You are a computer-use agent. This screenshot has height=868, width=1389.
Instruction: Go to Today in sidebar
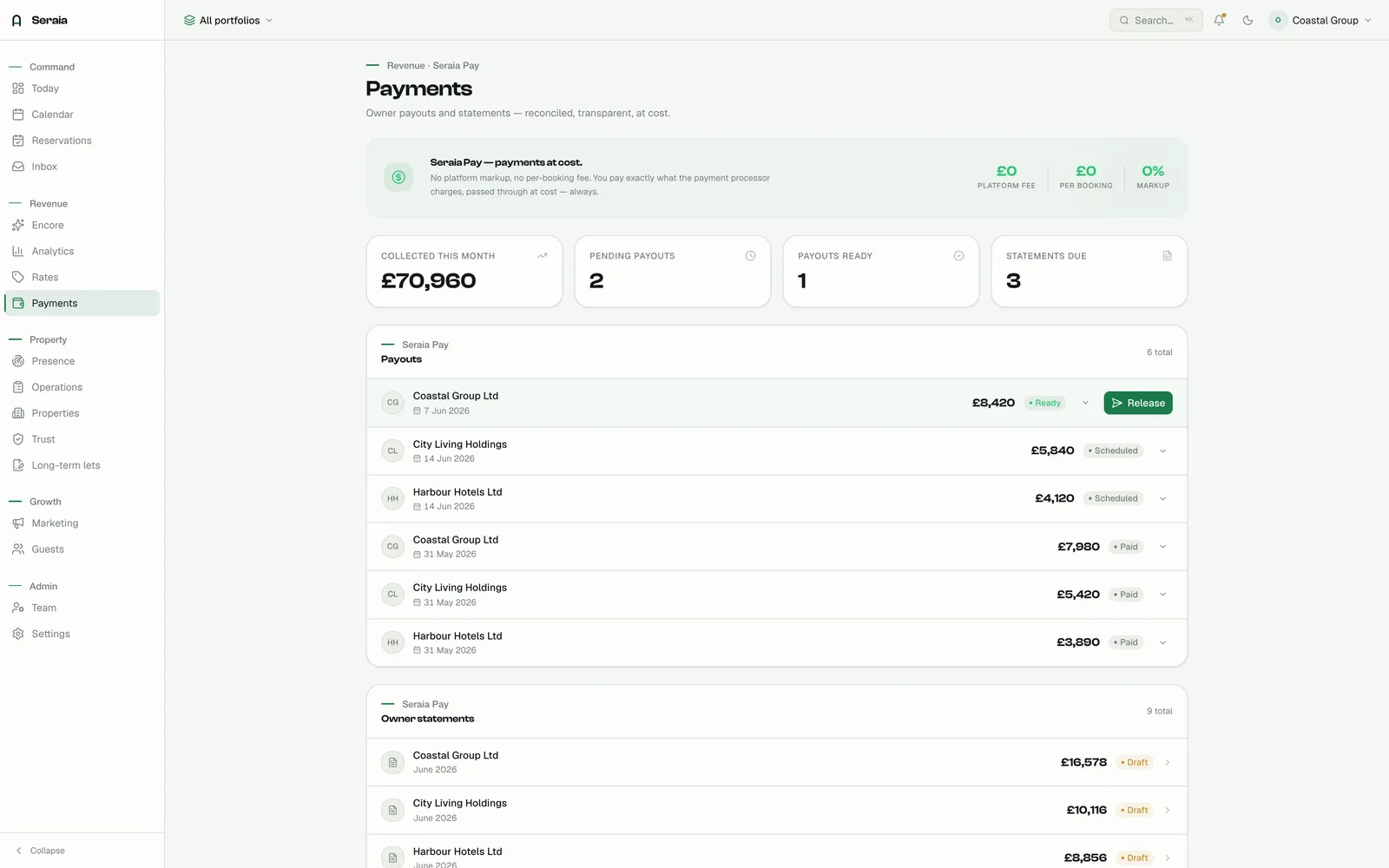[x=82, y=89]
